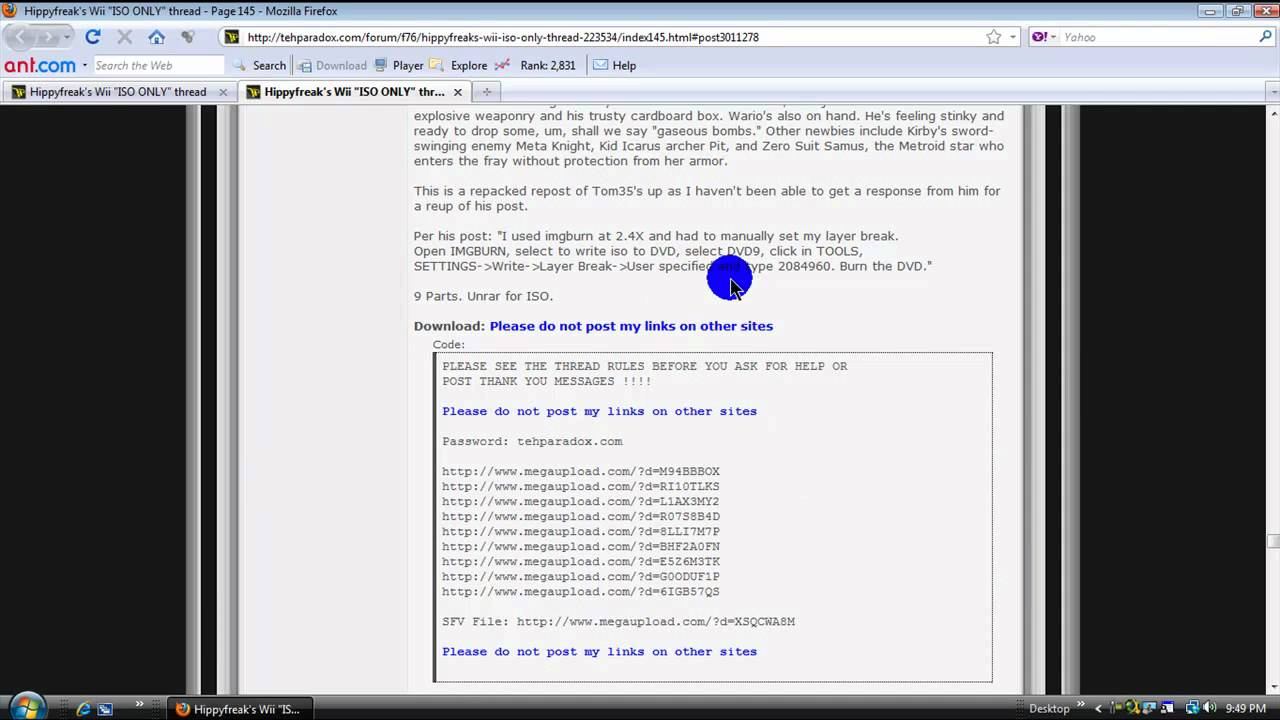The width and height of the screenshot is (1280, 720).
Task: Click the ant.com Download button
Action: click(x=333, y=65)
